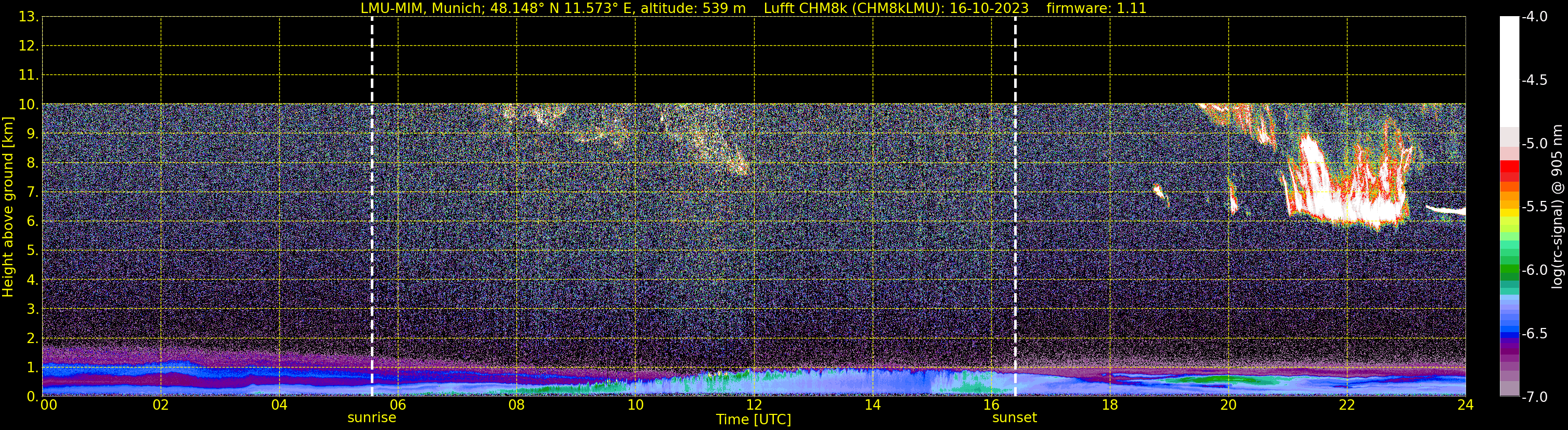Click the height axis tick label 13
The height and width of the screenshot is (430, 1568).
point(28,17)
